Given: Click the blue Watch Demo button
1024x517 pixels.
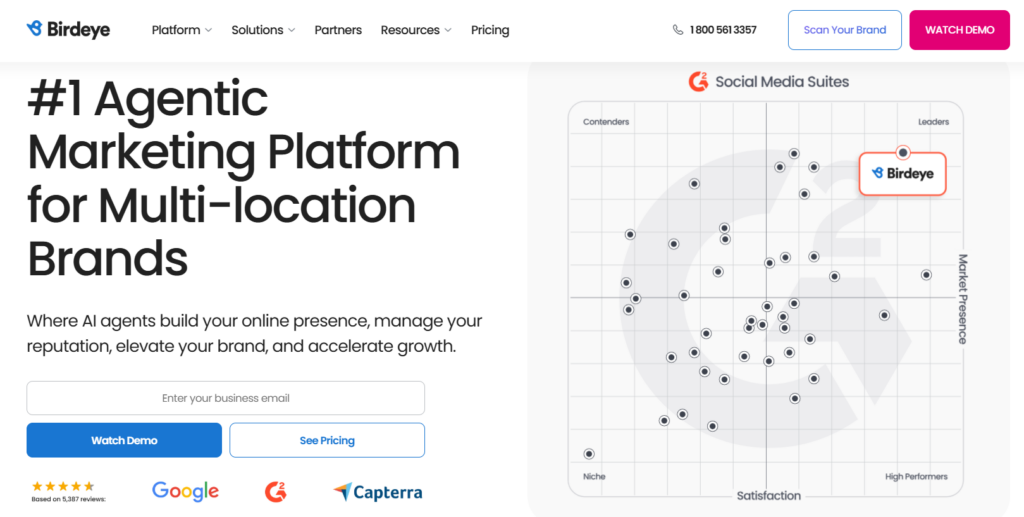Looking at the screenshot, I should click(124, 440).
